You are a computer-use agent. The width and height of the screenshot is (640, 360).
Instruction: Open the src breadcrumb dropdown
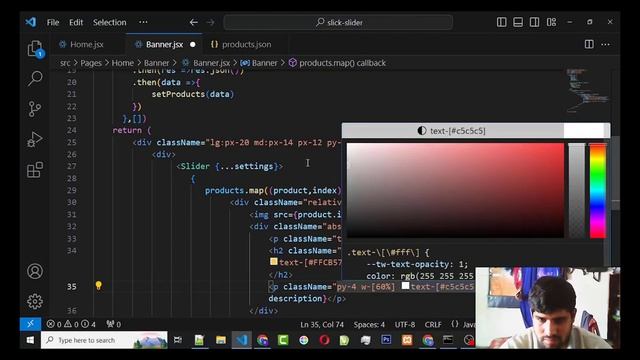pos(65,63)
